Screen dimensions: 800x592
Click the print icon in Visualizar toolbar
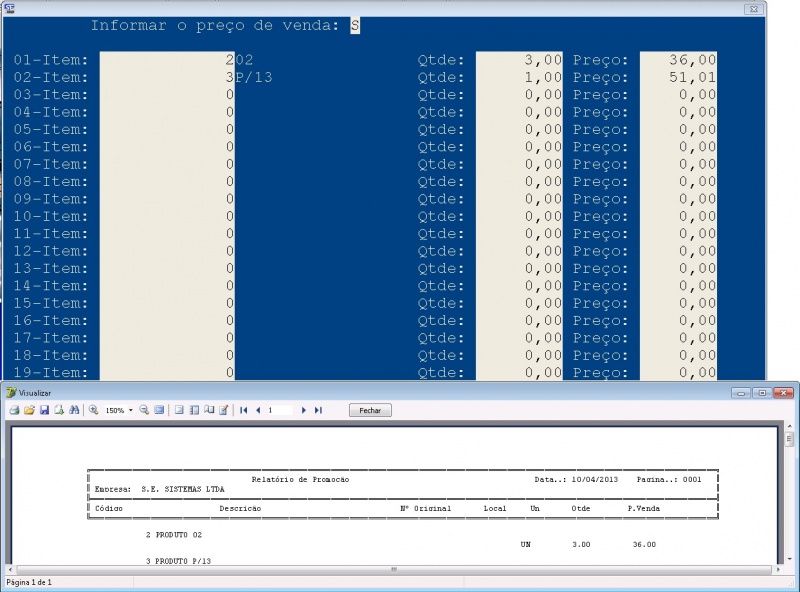pyautogui.click(x=14, y=410)
